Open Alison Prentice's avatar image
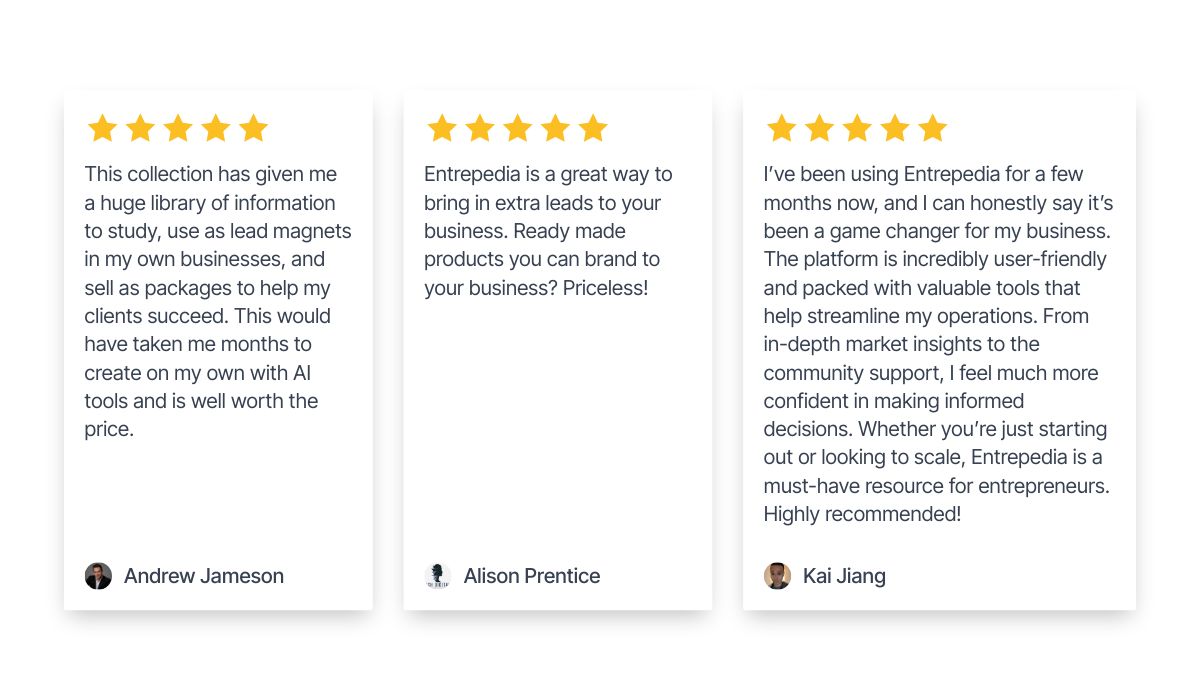The image size is (1200, 700). (438, 576)
